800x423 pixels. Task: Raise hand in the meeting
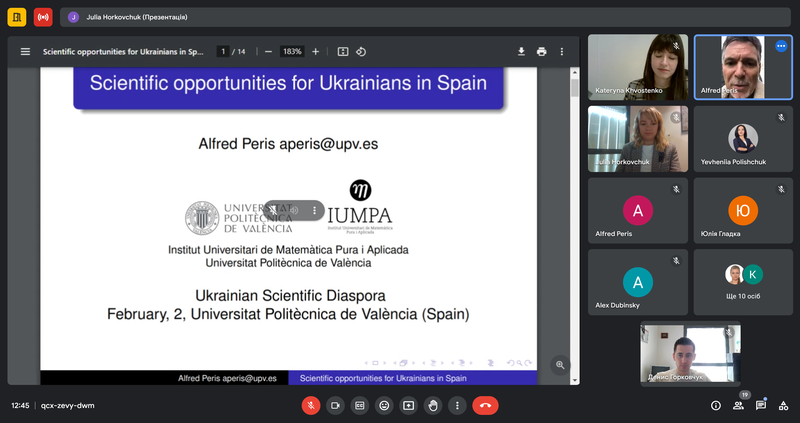click(433, 406)
